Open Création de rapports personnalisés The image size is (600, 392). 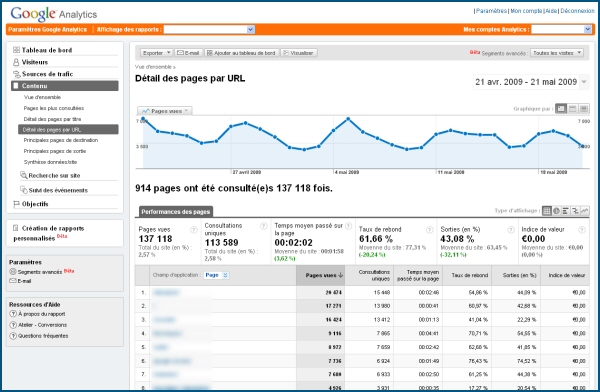[49, 233]
